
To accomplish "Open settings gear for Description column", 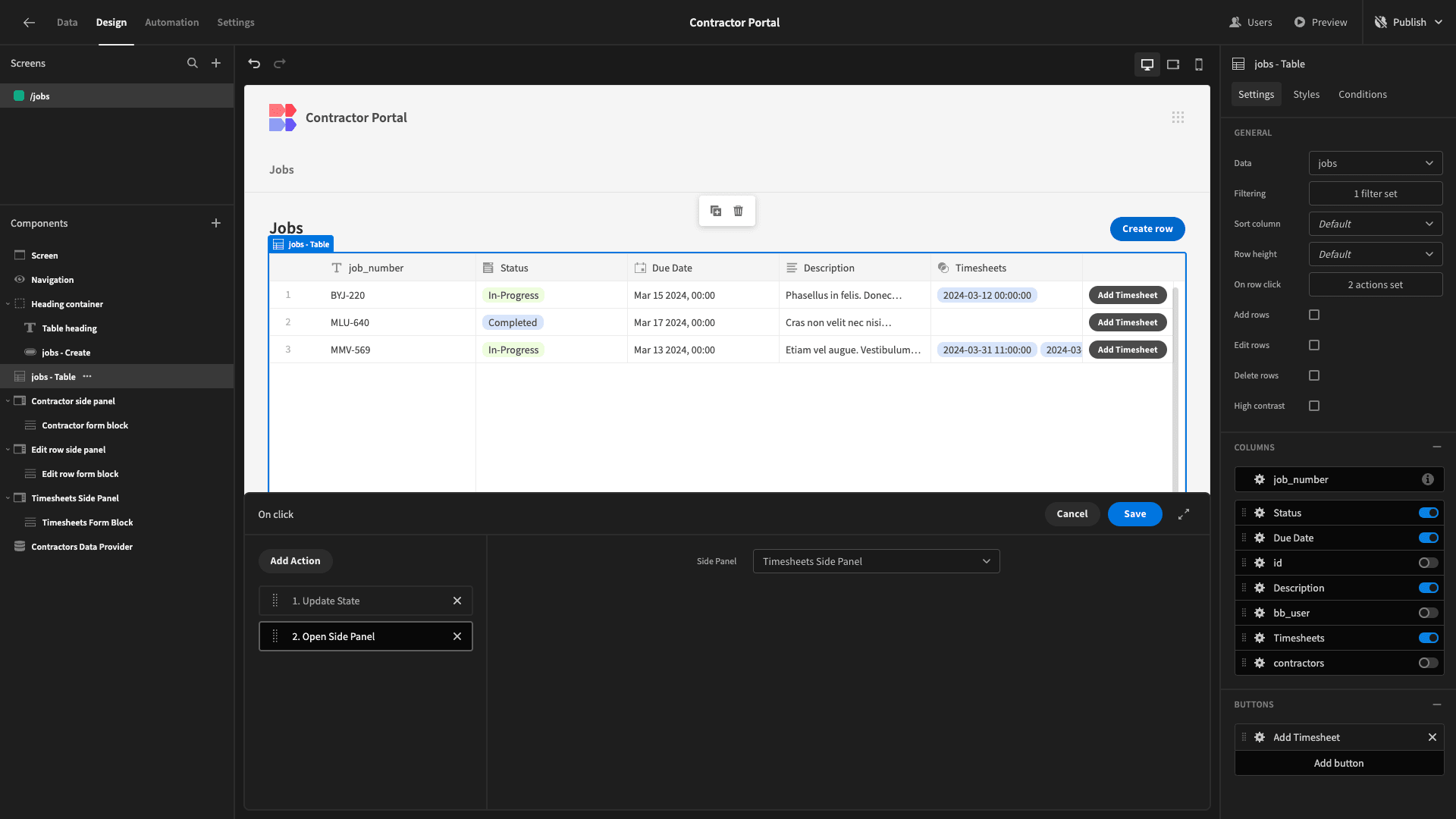I will 1260,588.
